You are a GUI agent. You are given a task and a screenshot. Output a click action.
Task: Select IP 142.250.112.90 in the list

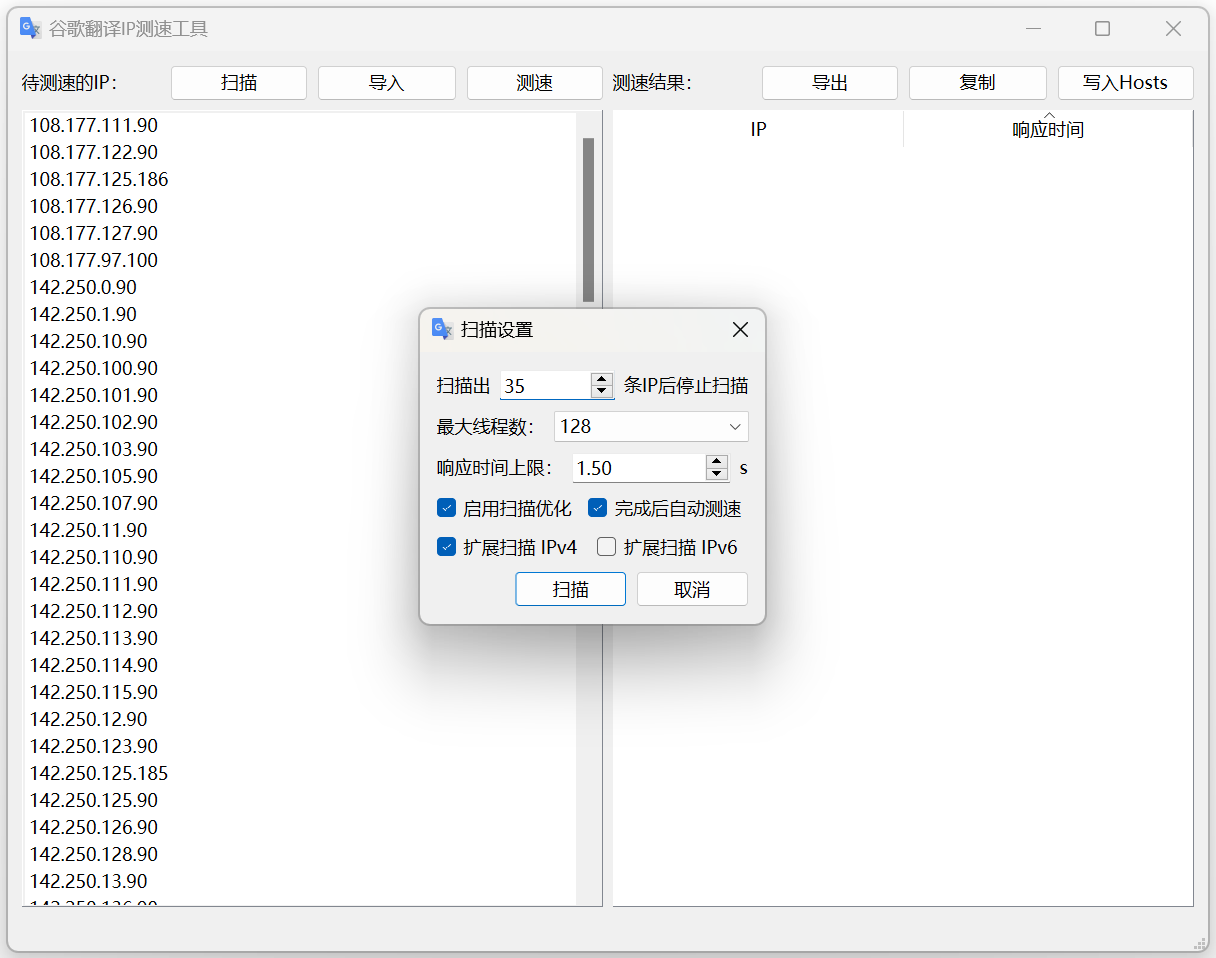(94, 611)
